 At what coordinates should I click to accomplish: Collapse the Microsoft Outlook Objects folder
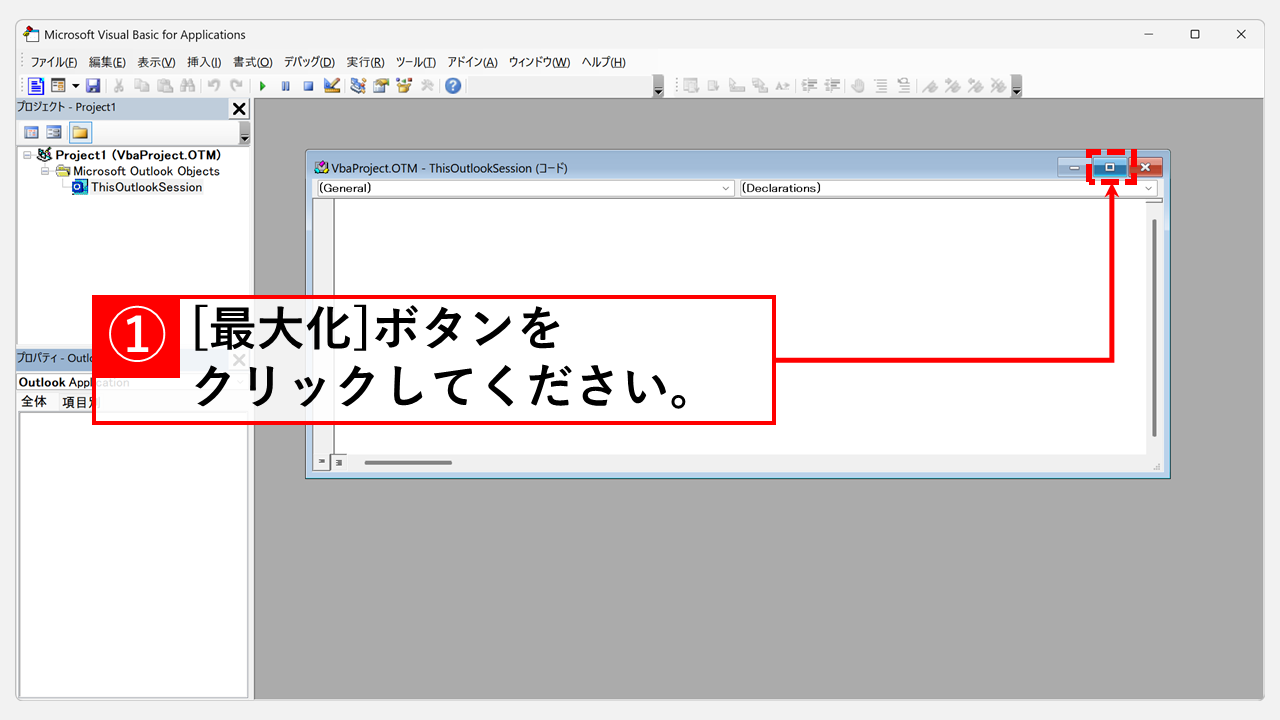click(x=44, y=171)
